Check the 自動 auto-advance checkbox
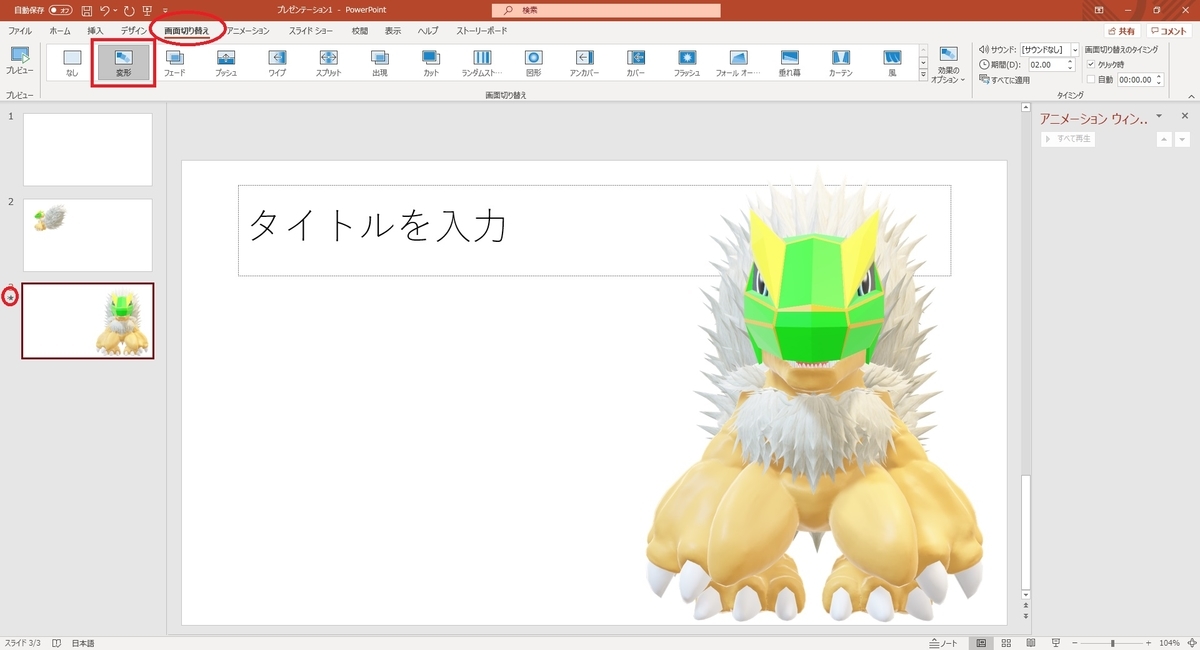This screenshot has height=650, width=1200. (x=1092, y=79)
